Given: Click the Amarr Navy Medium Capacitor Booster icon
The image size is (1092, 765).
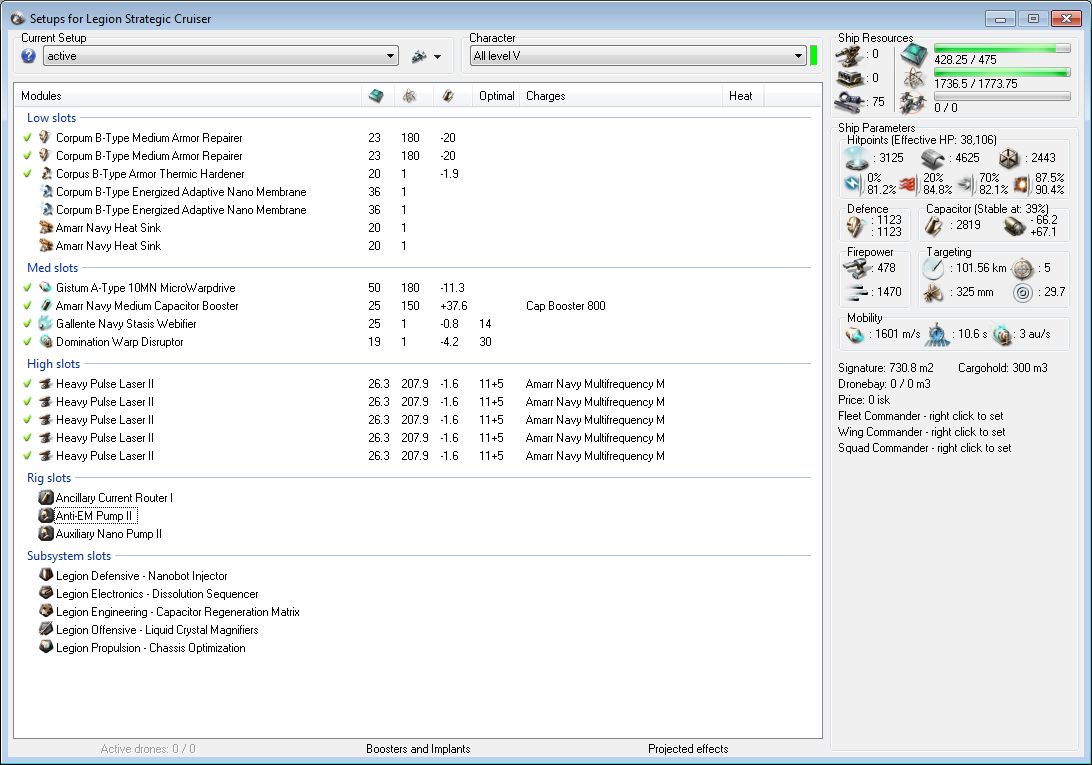Looking at the screenshot, I should tap(45, 306).
